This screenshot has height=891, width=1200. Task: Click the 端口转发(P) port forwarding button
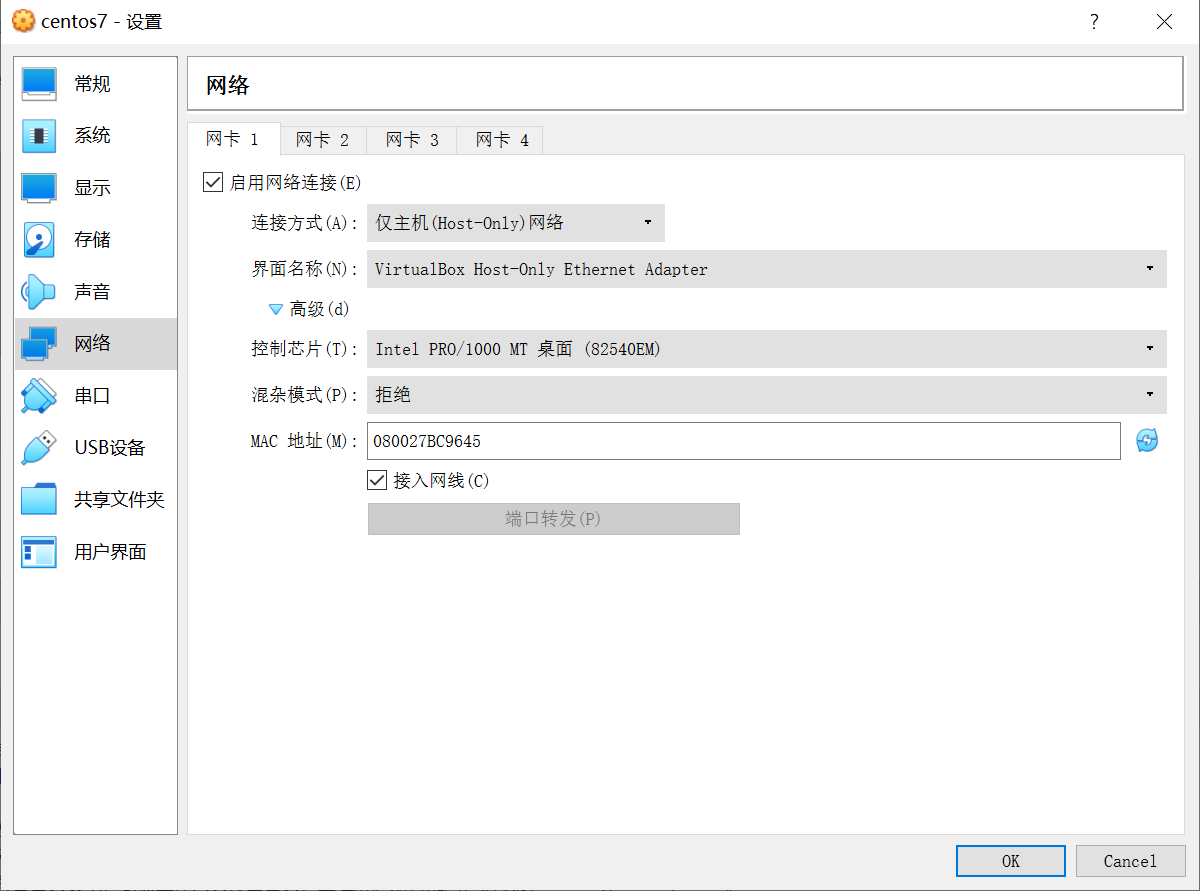click(554, 519)
